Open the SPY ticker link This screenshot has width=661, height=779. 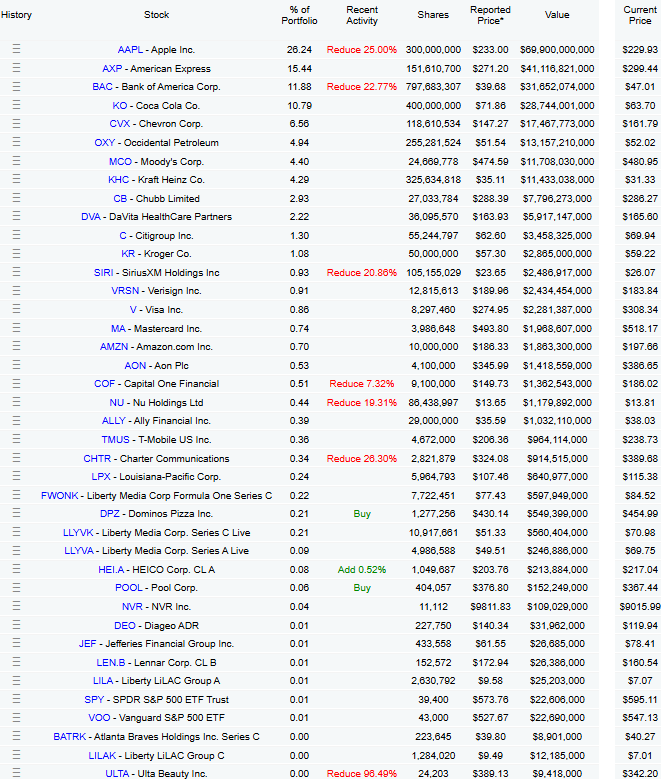[x=94, y=700]
